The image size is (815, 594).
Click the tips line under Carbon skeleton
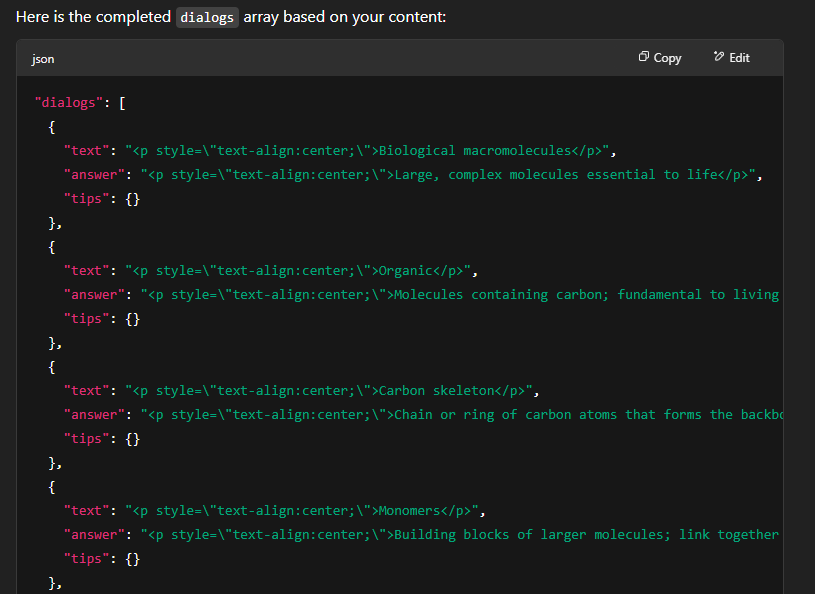point(102,439)
